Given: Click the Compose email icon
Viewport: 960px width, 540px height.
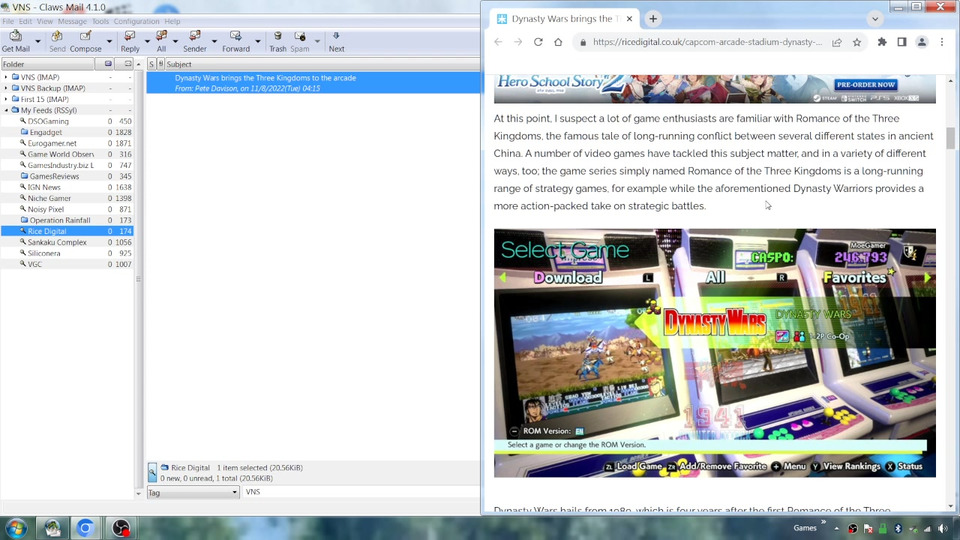Looking at the screenshot, I should tap(85, 40).
